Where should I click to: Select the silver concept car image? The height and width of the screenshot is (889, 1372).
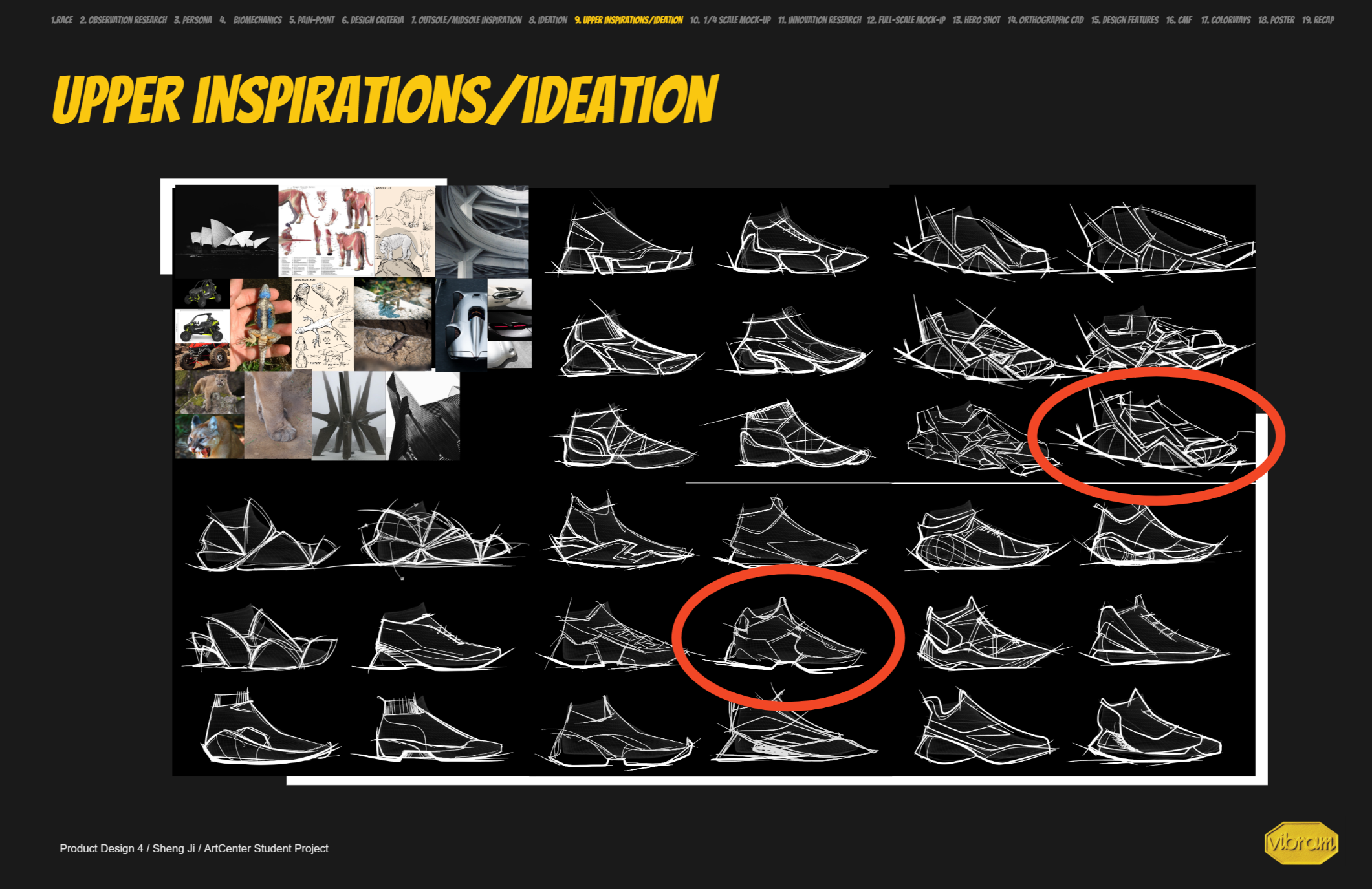[462, 325]
